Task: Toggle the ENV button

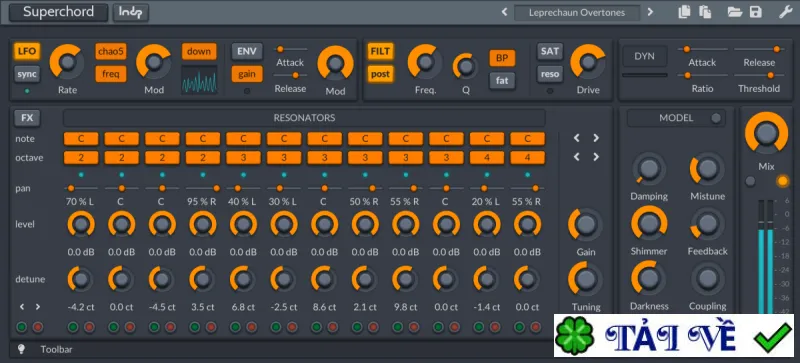Action: click(x=247, y=52)
